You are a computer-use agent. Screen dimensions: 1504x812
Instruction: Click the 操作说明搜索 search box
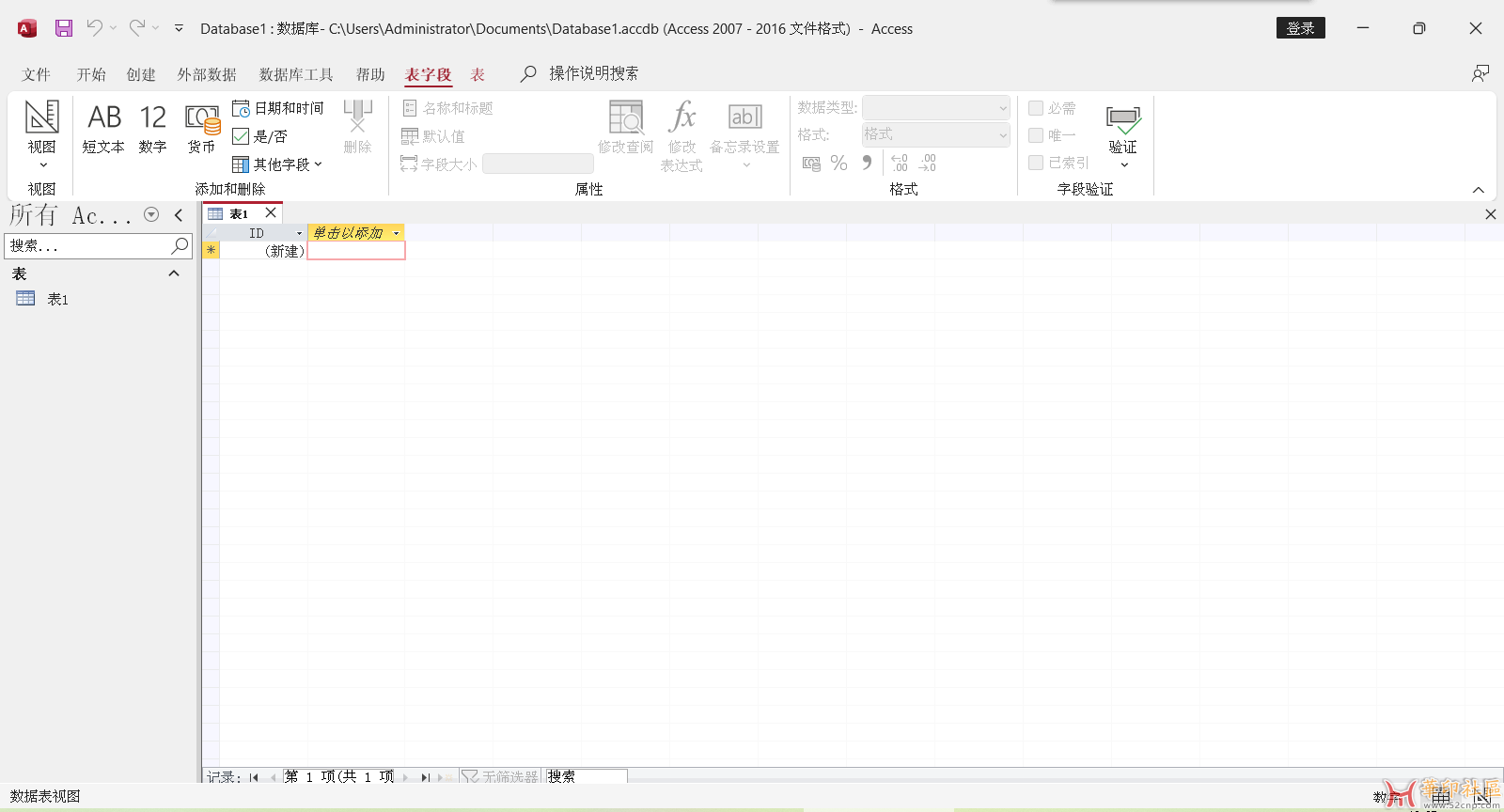point(593,73)
